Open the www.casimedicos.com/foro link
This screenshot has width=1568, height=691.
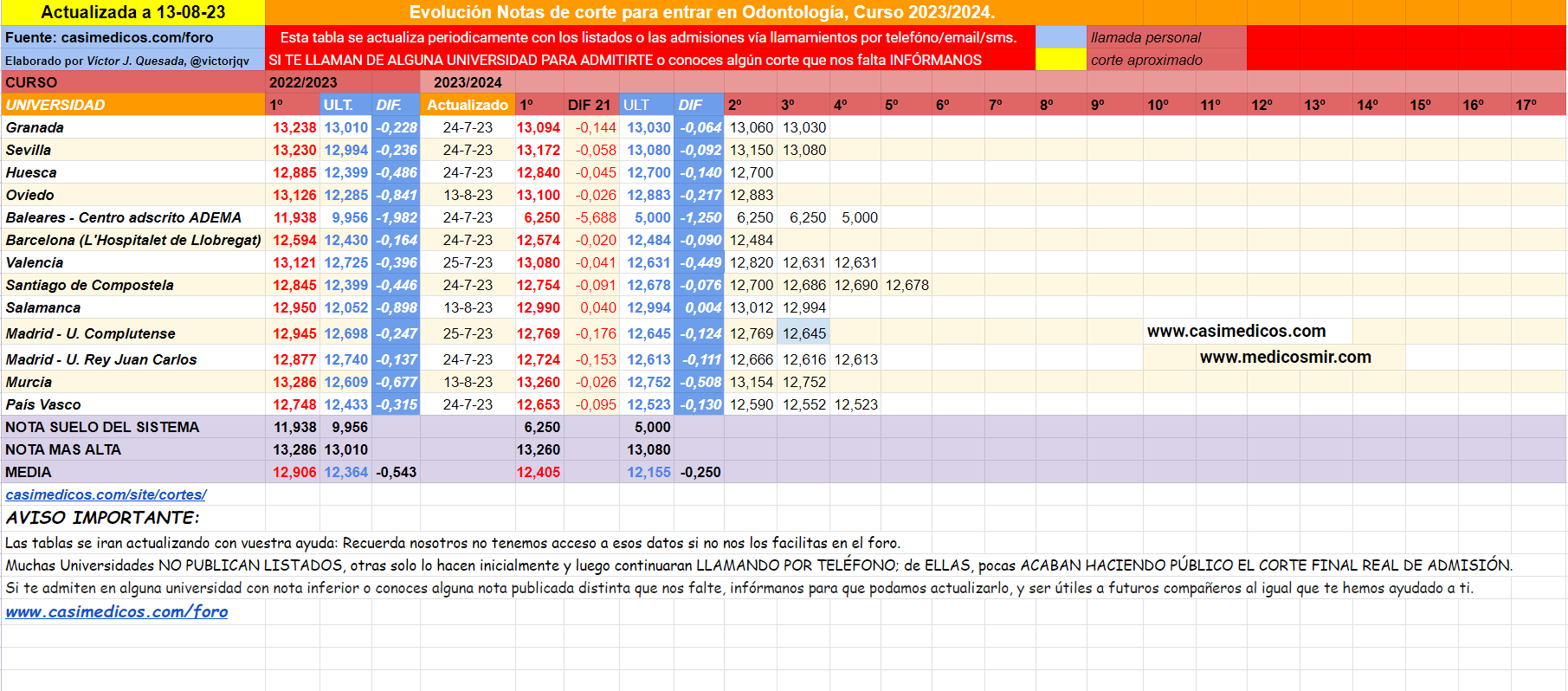(117, 611)
